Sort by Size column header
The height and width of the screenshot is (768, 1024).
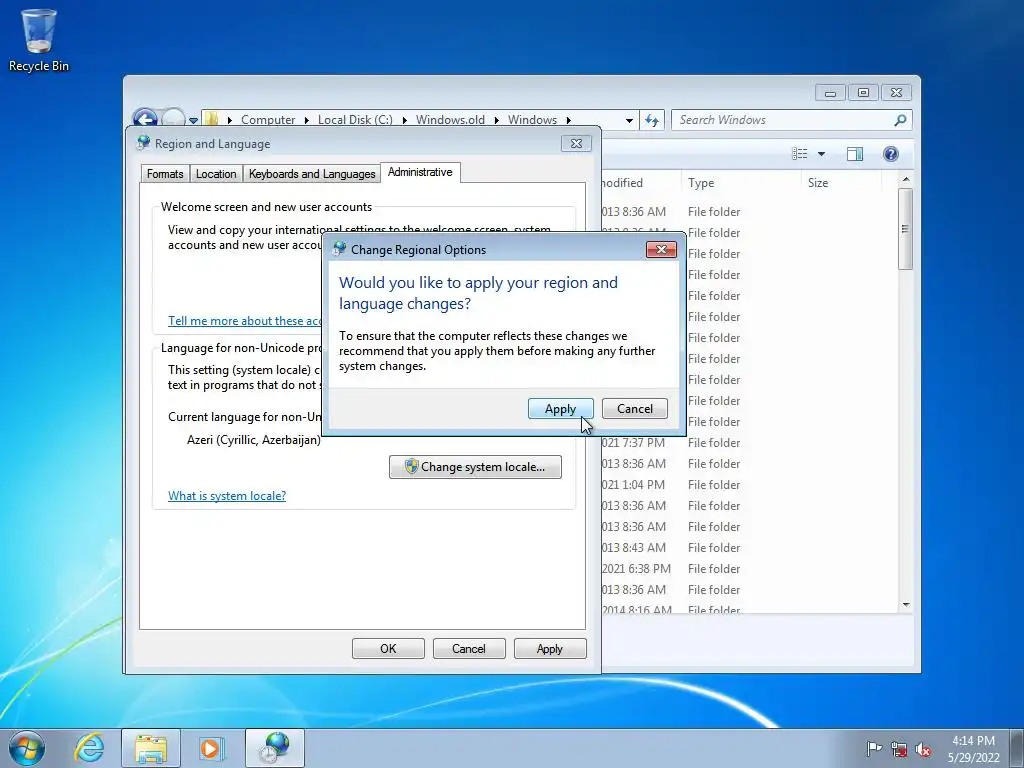pos(842,183)
